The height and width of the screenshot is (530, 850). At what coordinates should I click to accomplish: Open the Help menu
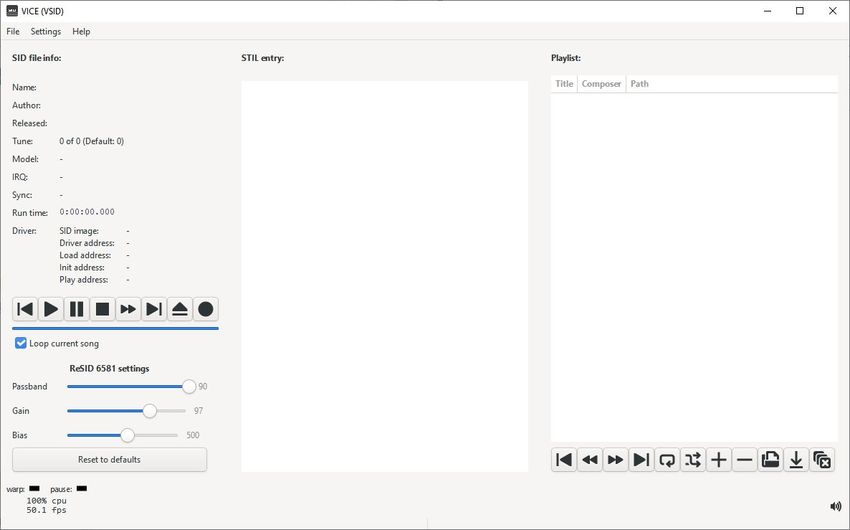click(x=81, y=31)
